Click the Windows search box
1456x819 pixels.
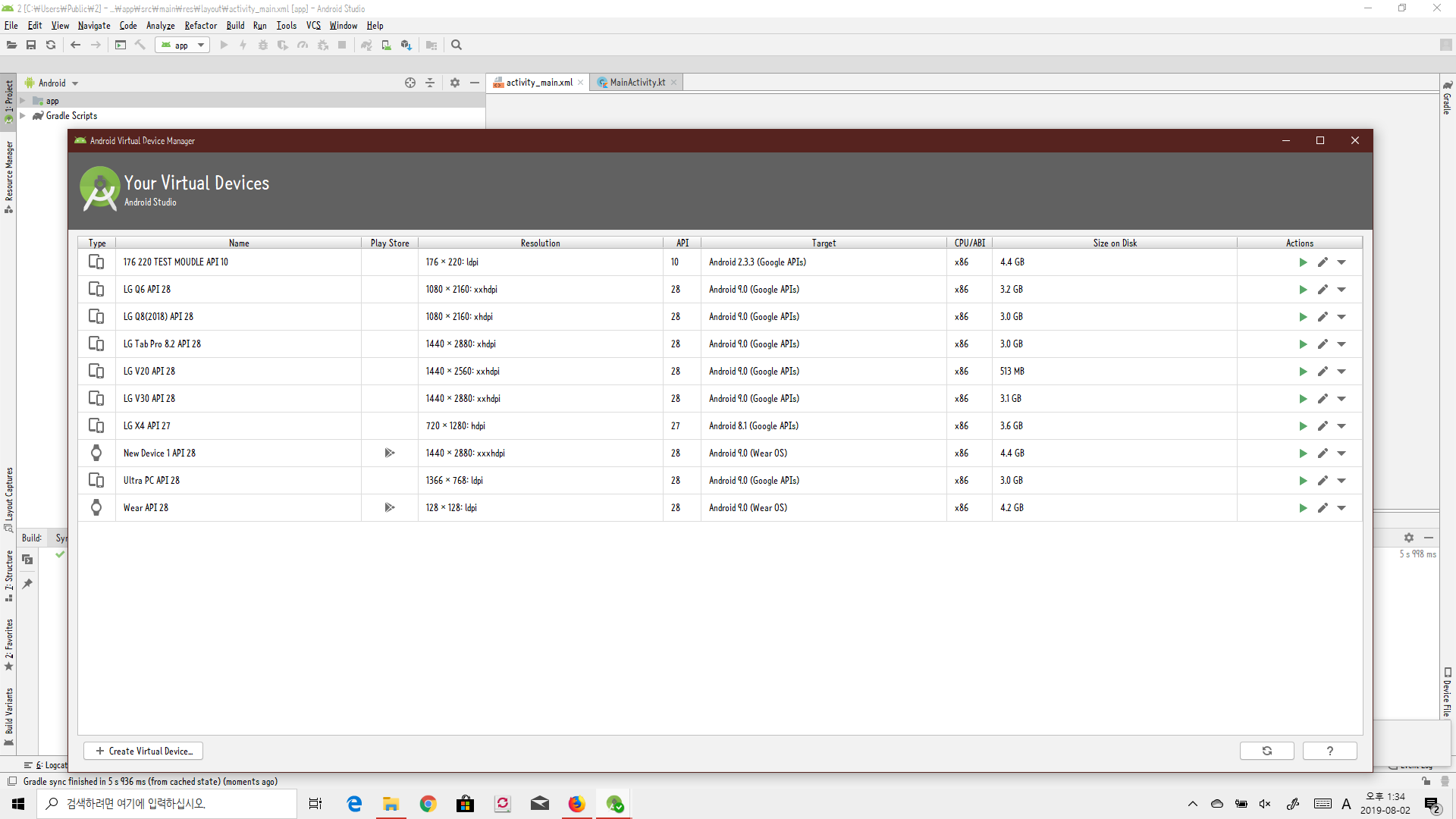pos(167,804)
